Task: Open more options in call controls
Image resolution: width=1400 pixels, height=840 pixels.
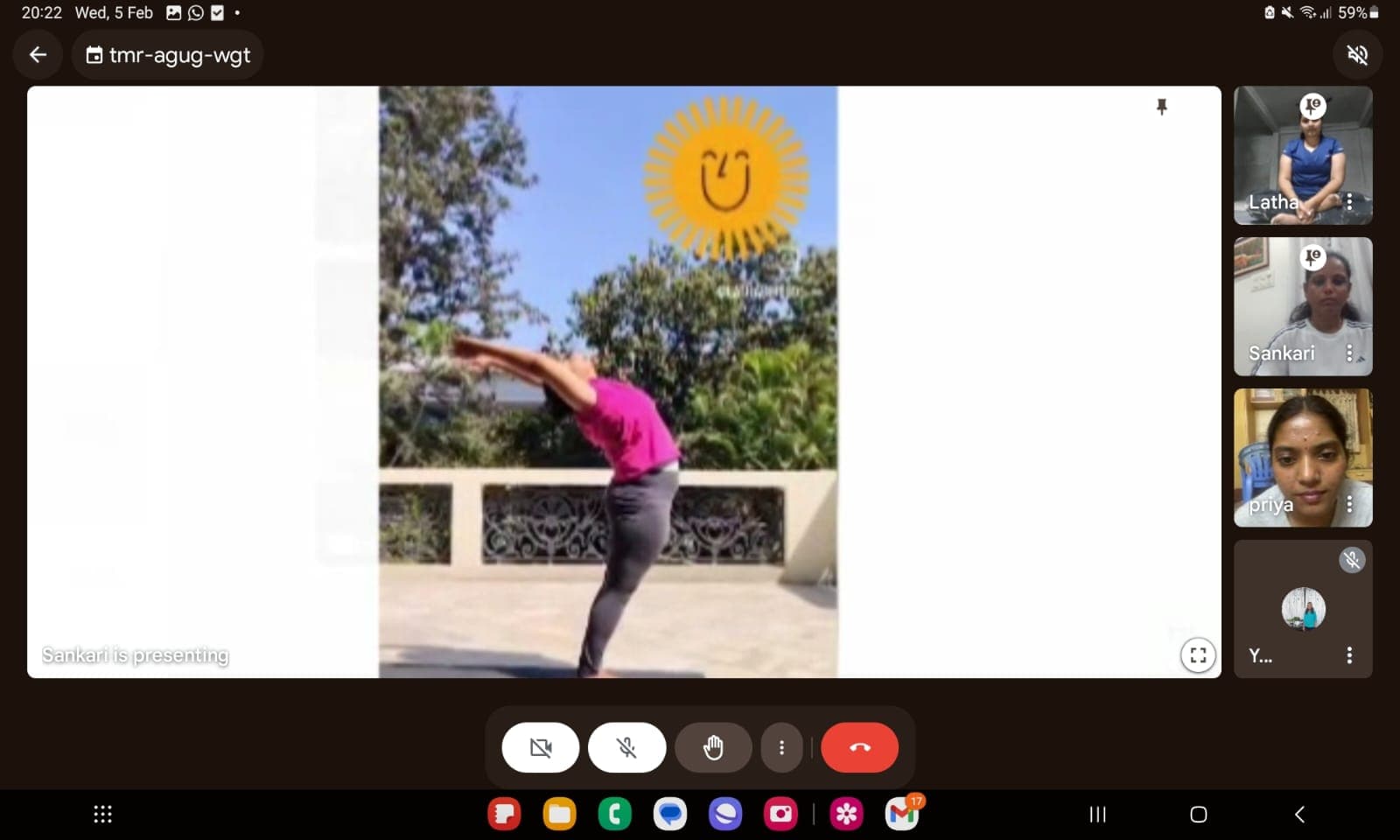Action: (781, 747)
